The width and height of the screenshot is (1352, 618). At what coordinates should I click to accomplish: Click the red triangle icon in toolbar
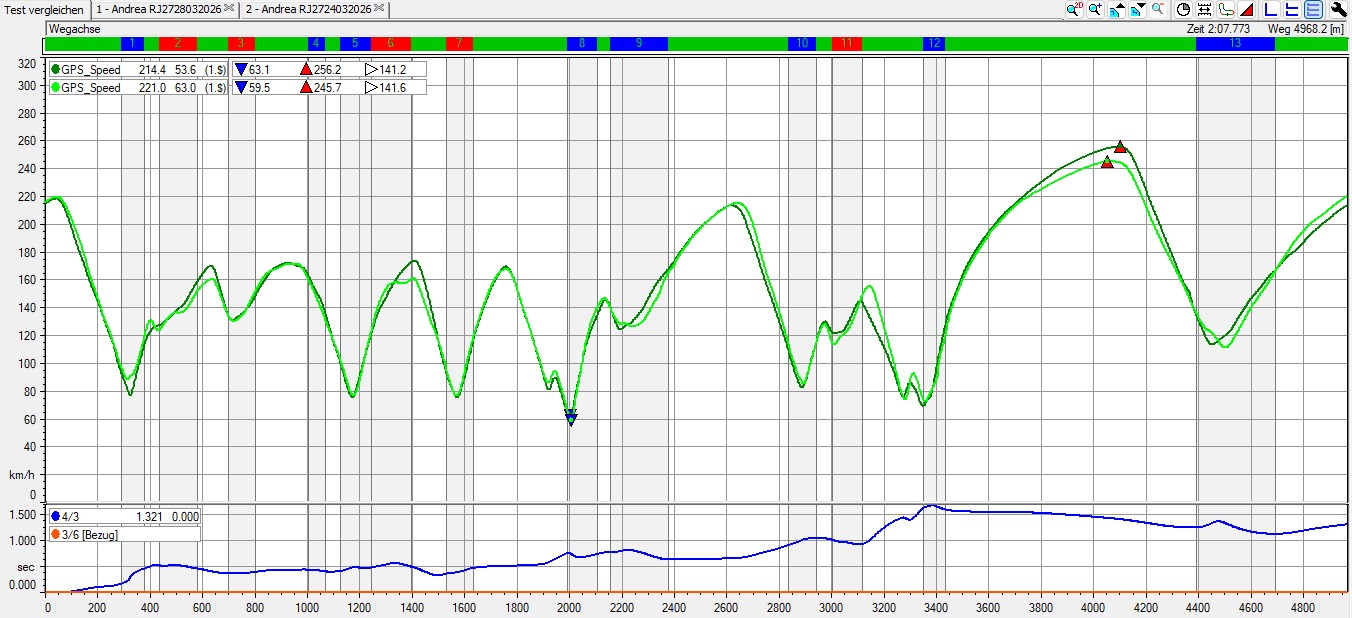click(1246, 9)
